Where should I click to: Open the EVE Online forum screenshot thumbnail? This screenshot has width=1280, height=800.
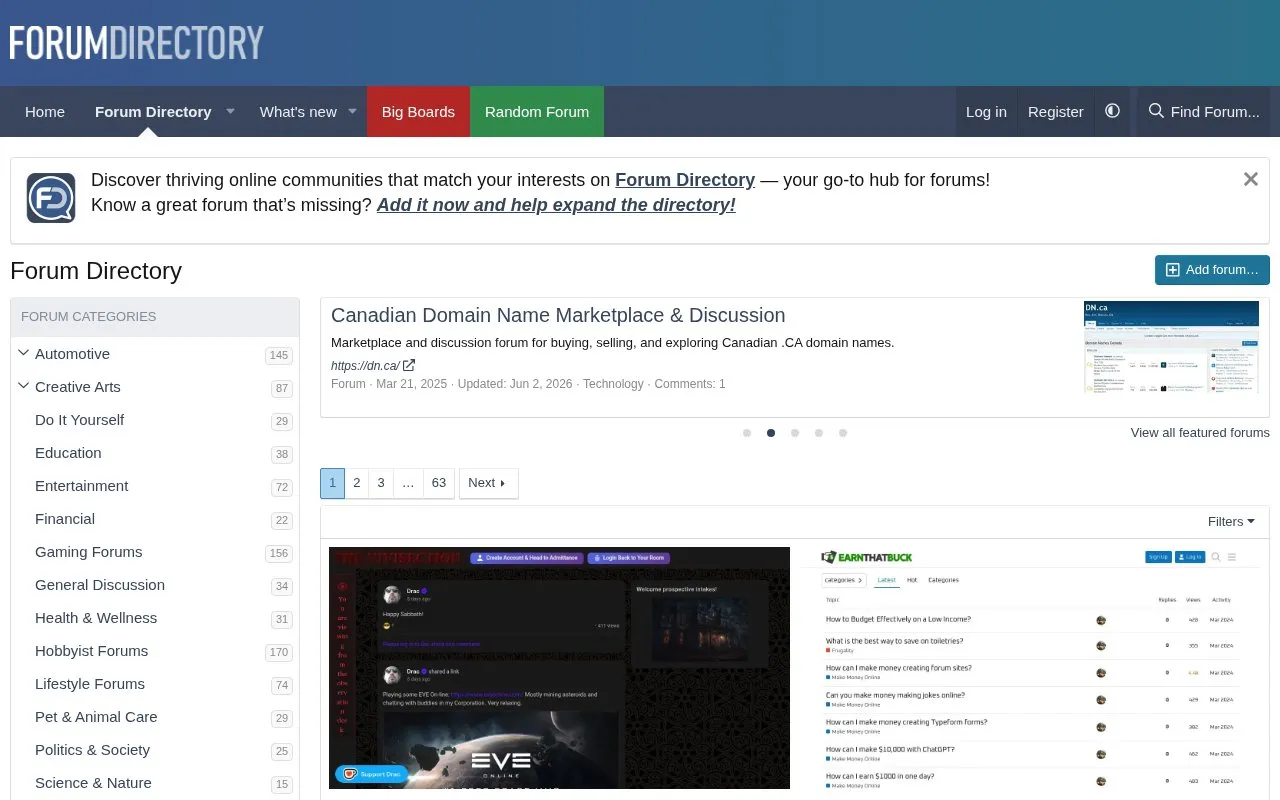(x=560, y=668)
